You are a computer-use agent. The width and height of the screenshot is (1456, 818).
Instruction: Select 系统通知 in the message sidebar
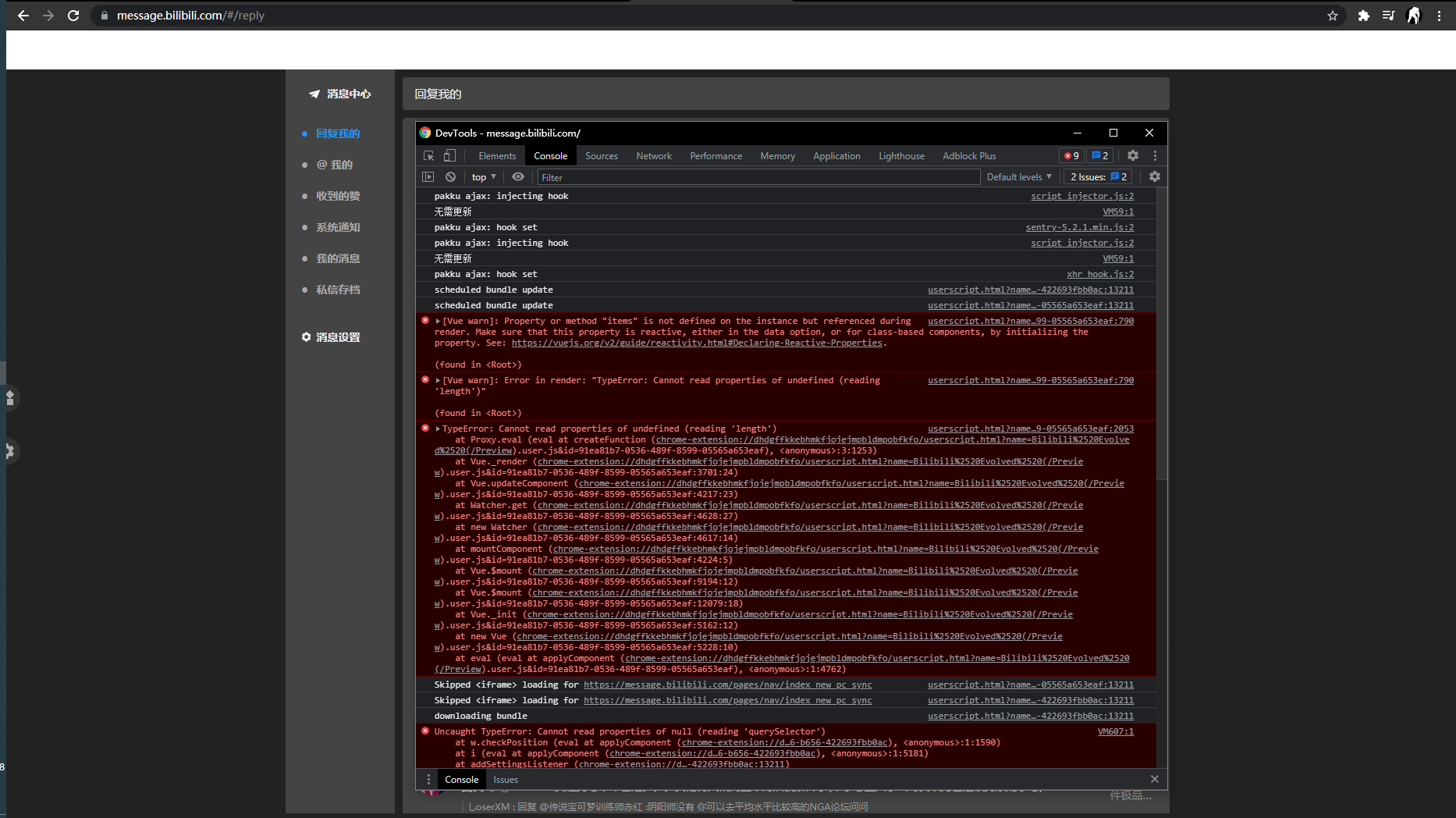(338, 227)
